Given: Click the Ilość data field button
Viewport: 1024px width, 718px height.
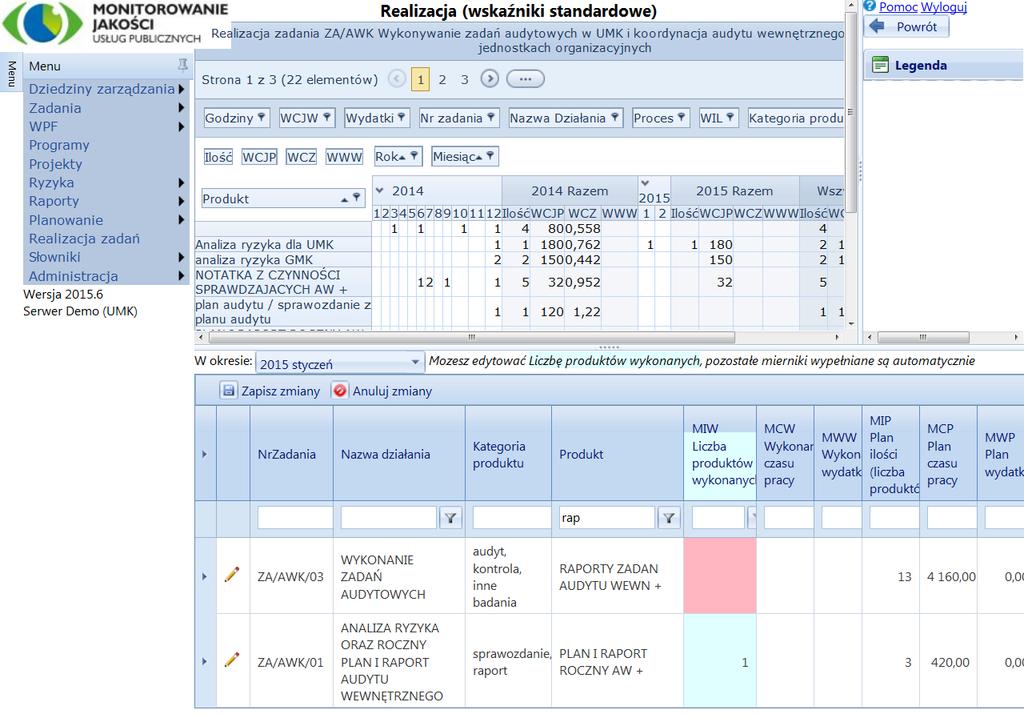Looking at the screenshot, I should (x=218, y=157).
